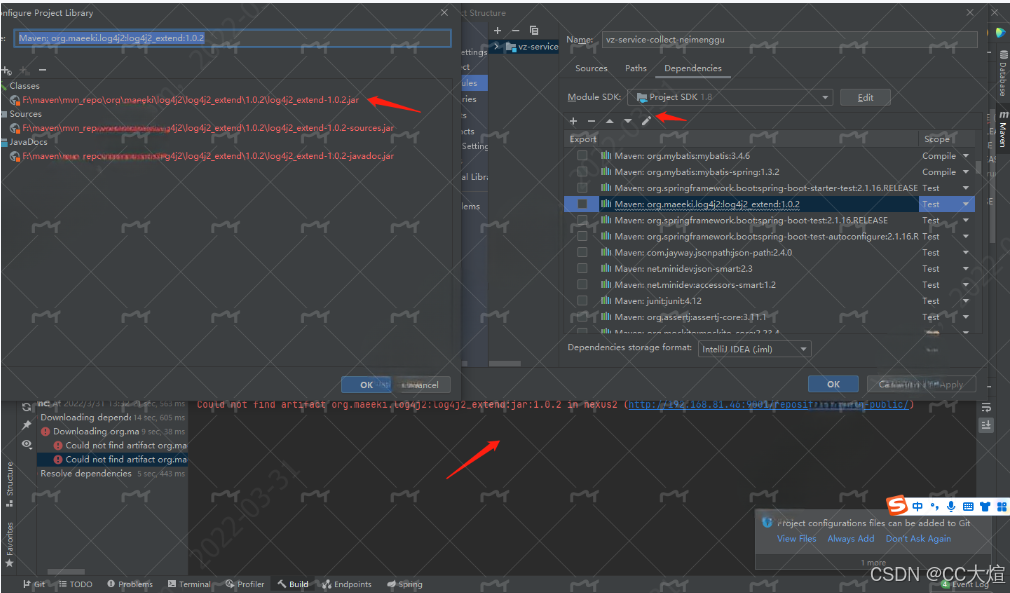
Task: Open the Favorites tool window side tab
Action: coord(10,545)
